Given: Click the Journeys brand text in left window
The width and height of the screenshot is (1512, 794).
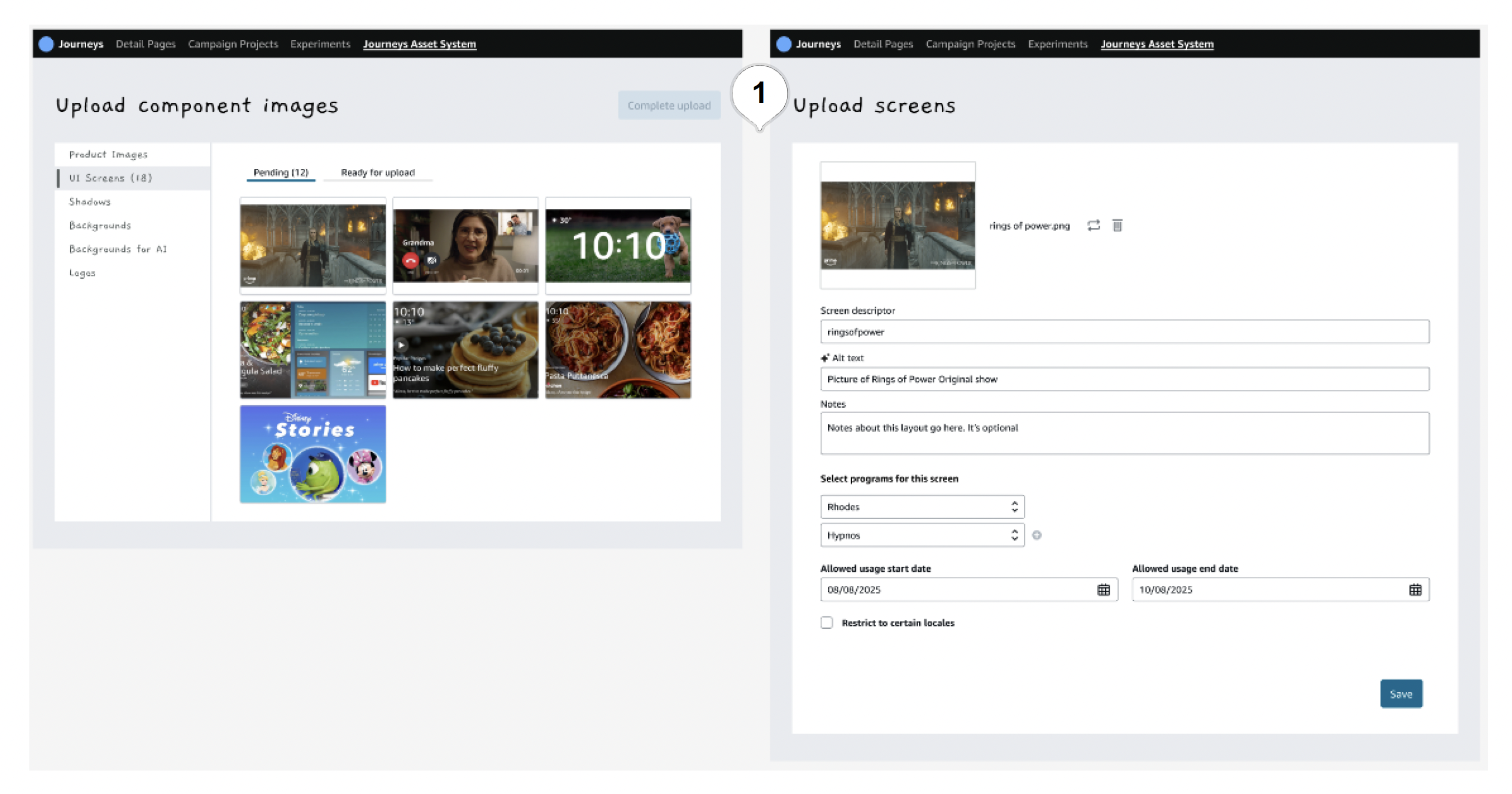Looking at the screenshot, I should (81, 44).
